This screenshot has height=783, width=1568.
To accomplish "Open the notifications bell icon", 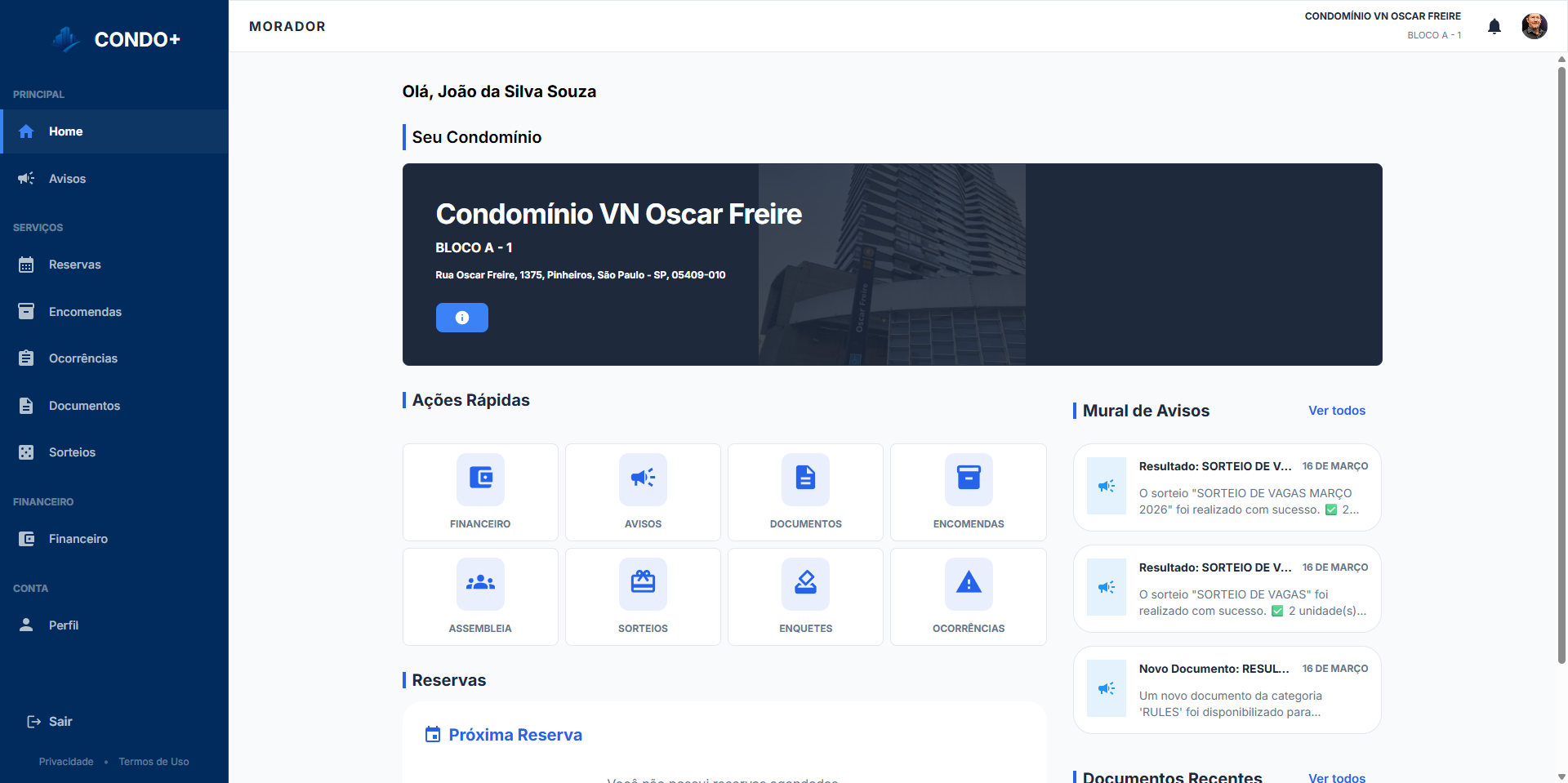I will (1494, 26).
